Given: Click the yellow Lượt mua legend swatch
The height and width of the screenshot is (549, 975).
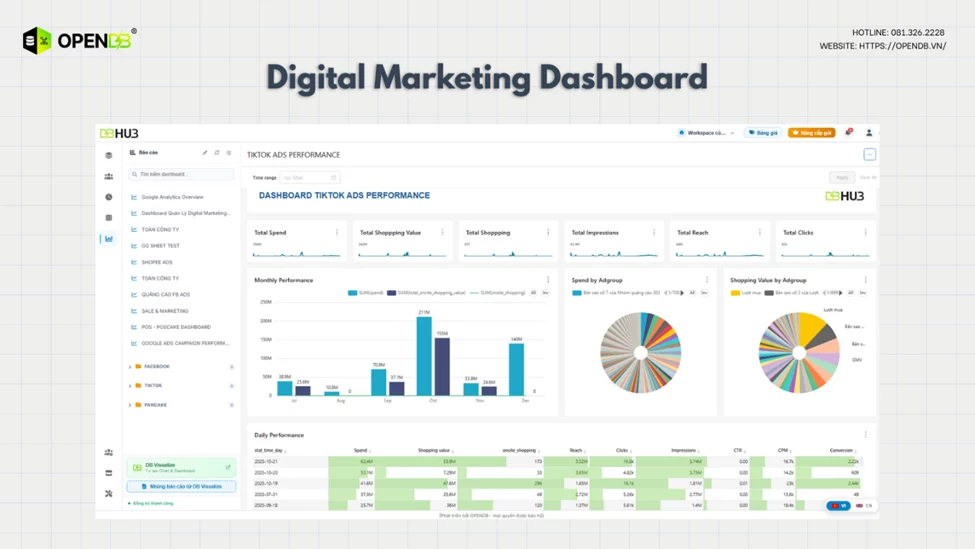Looking at the screenshot, I should [735, 293].
